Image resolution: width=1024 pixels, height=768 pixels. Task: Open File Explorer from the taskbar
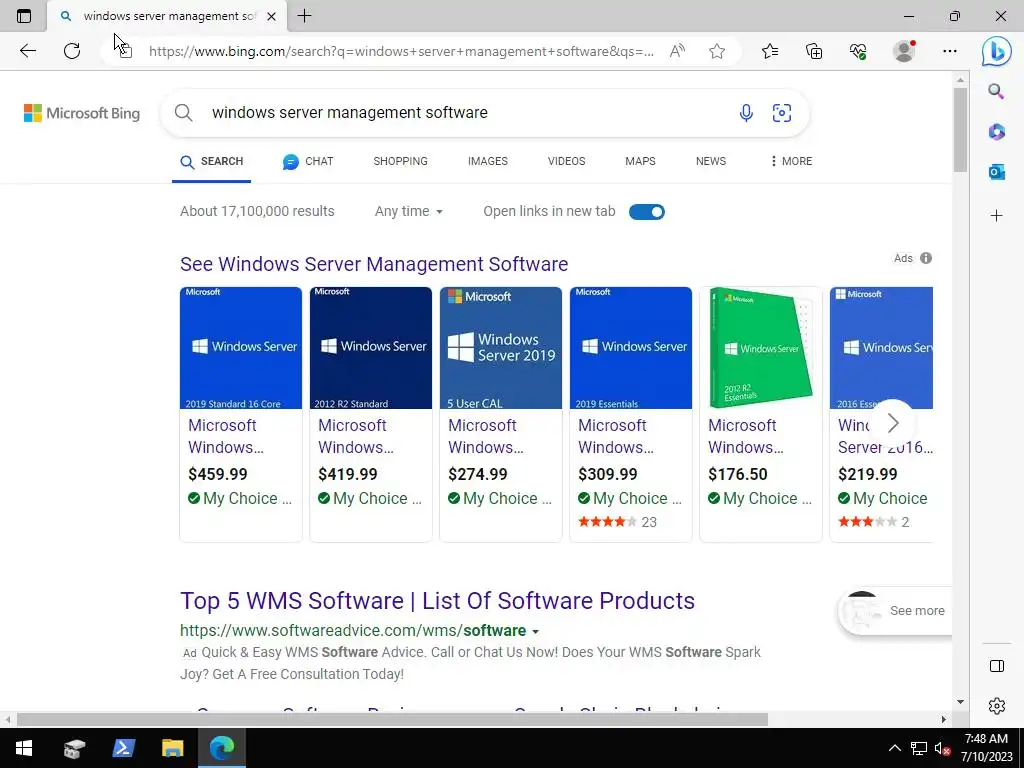[172, 748]
